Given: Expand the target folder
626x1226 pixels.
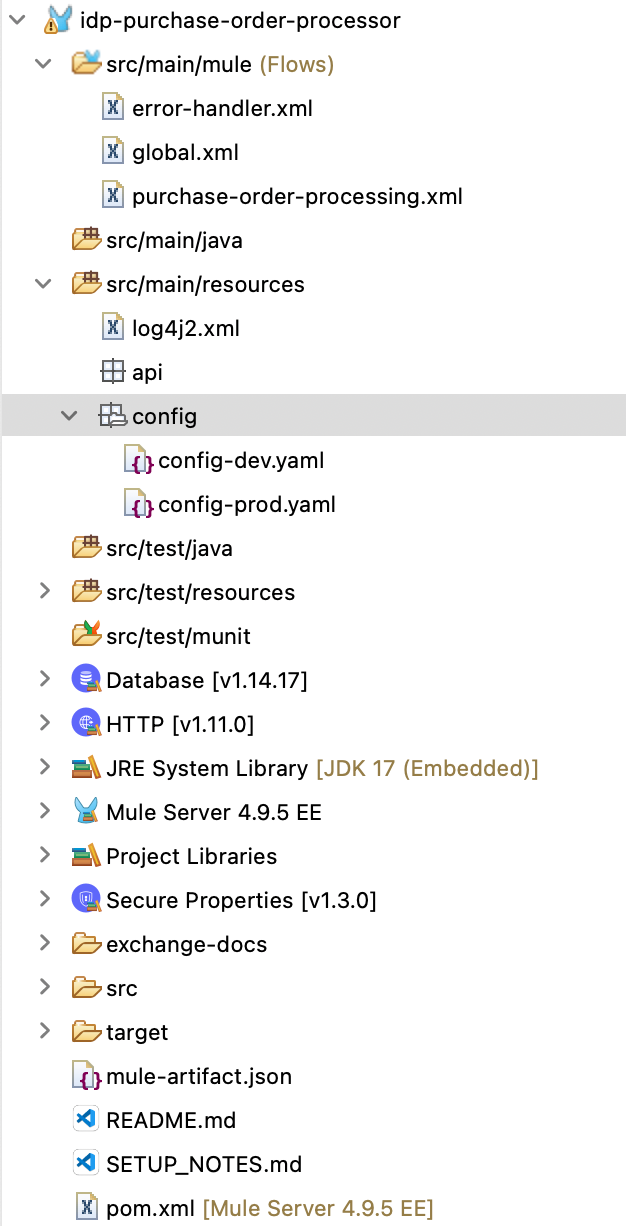Looking at the screenshot, I should tap(44, 1031).
